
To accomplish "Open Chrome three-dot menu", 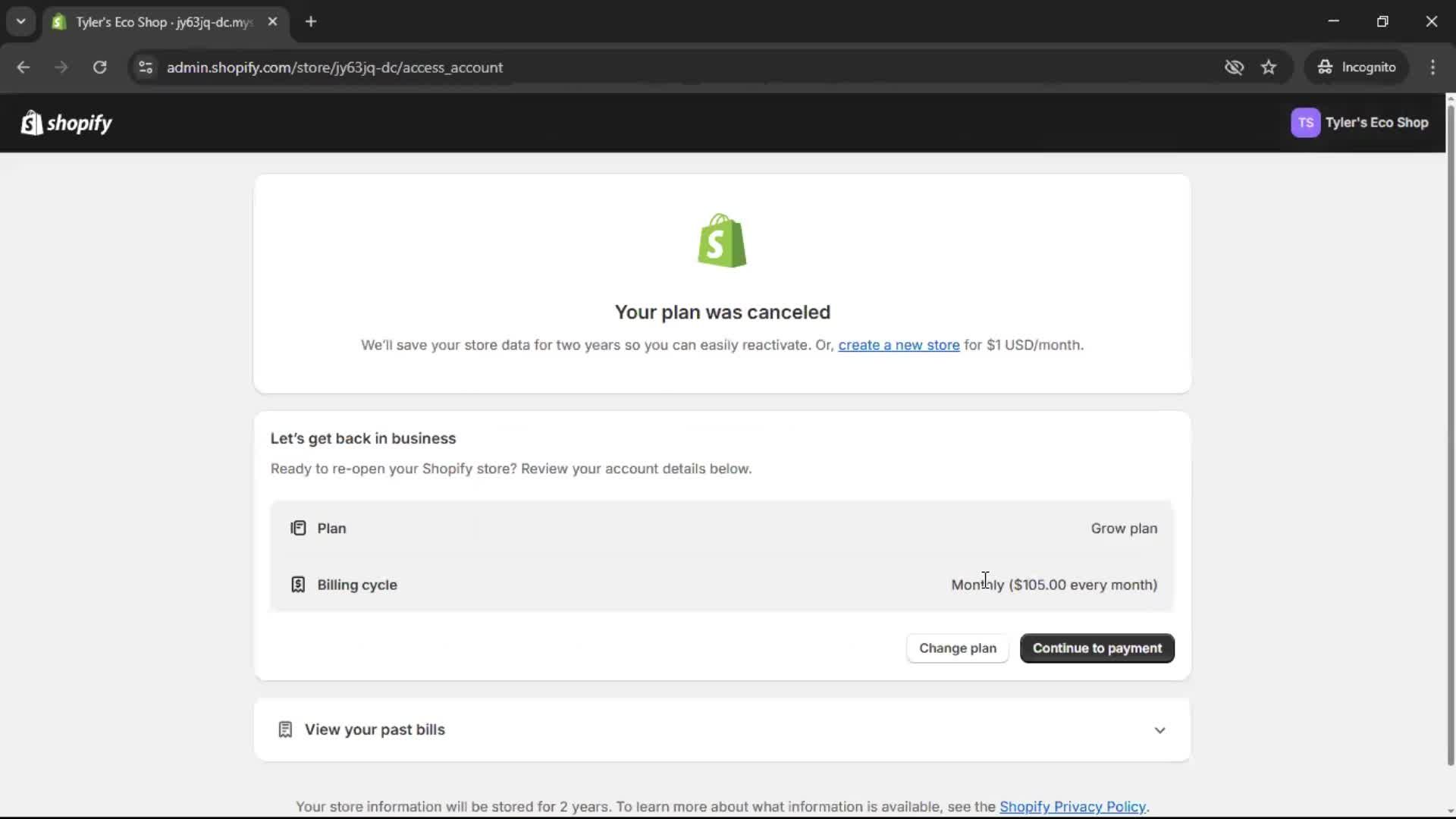I will coord(1432,67).
